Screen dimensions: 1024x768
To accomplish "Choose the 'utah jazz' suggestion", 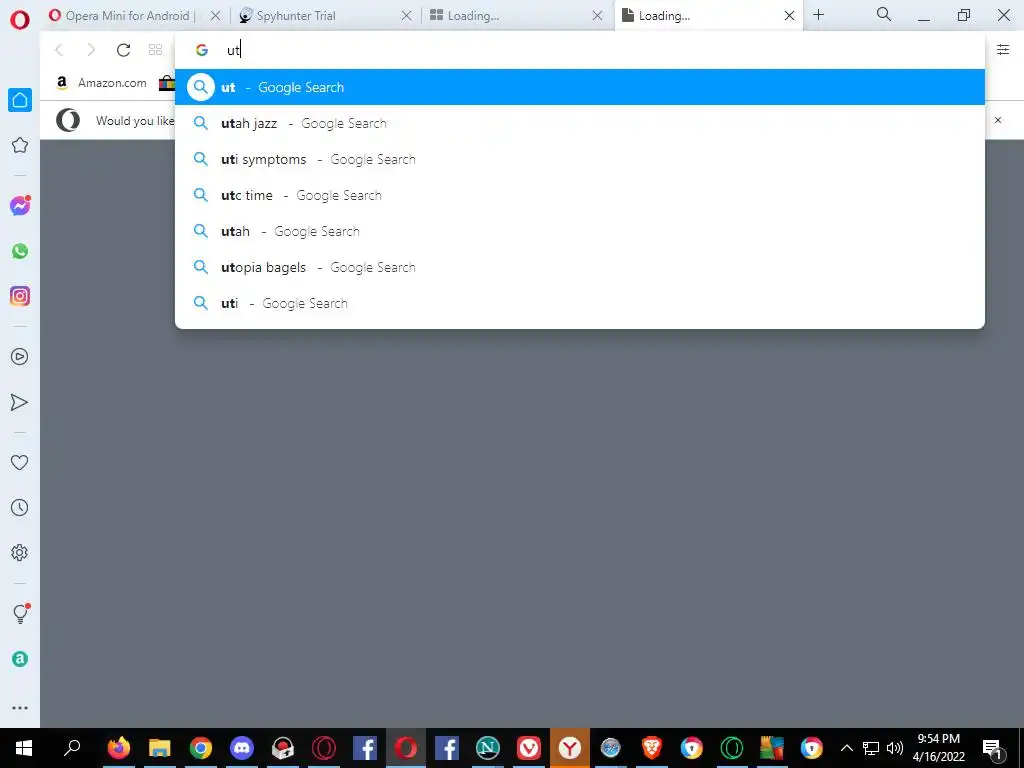I will coord(579,123).
